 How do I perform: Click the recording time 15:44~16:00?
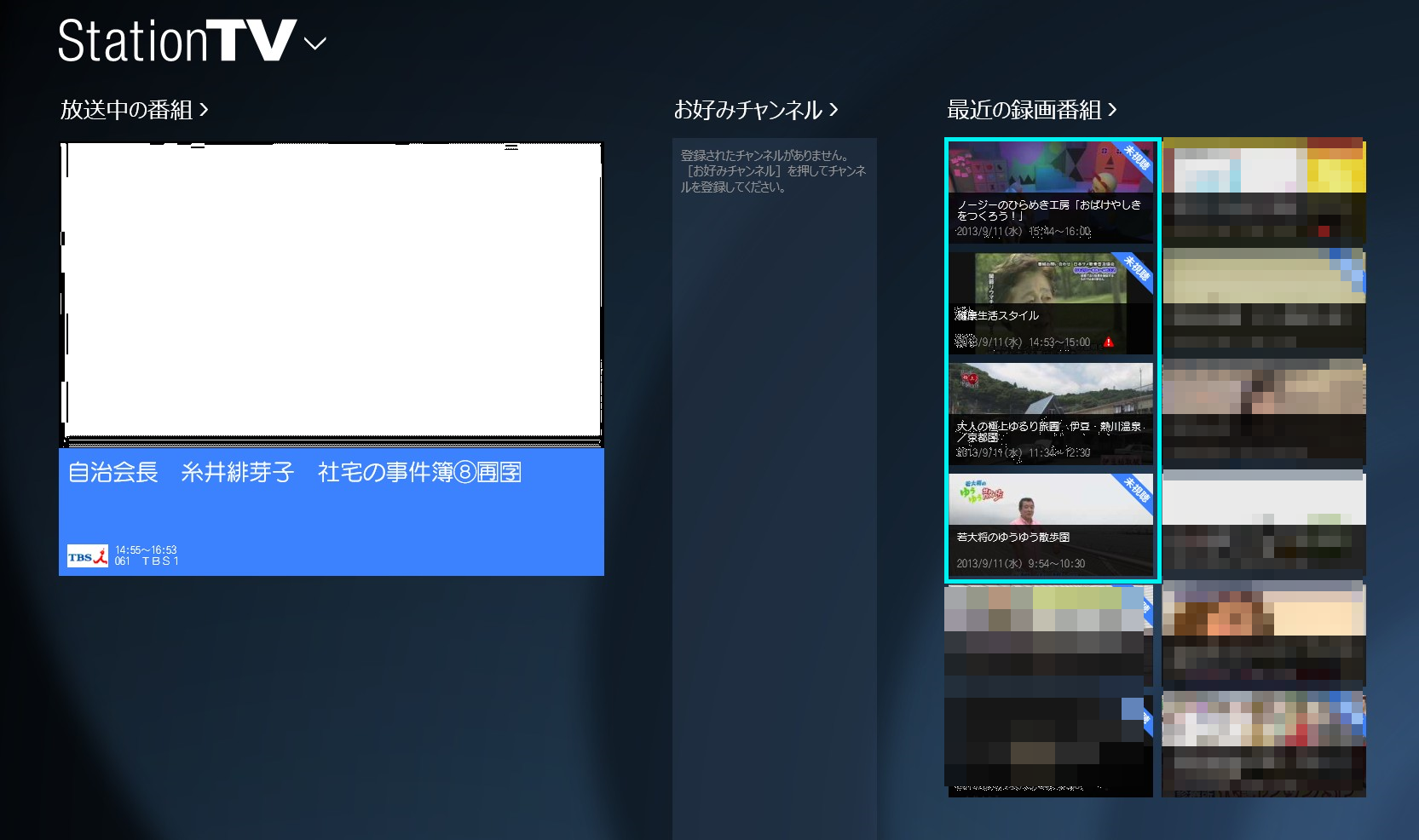1059,232
